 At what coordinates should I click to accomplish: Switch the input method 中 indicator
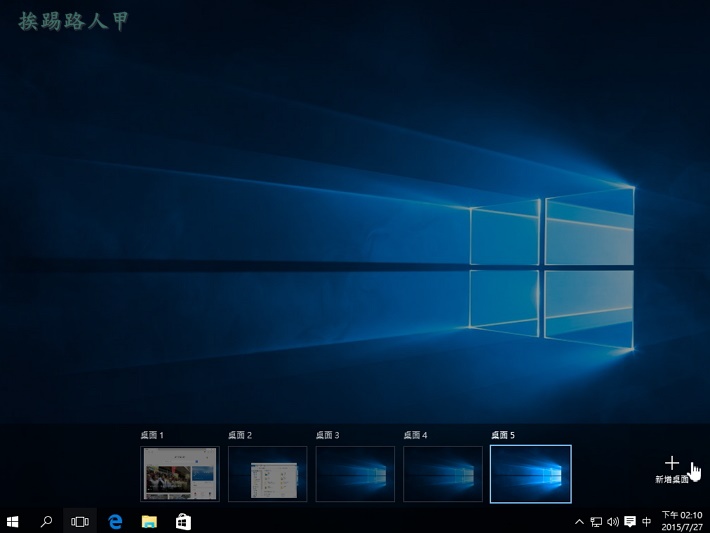point(647,522)
